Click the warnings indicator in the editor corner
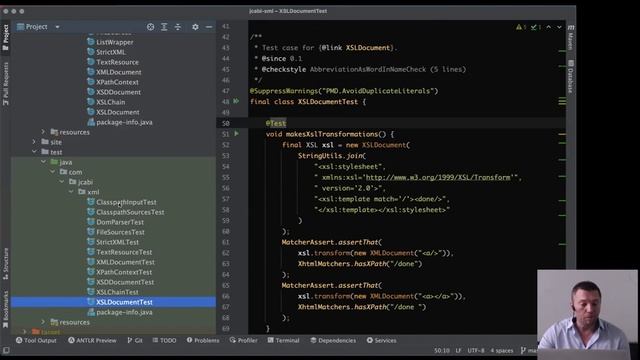 (521, 27)
